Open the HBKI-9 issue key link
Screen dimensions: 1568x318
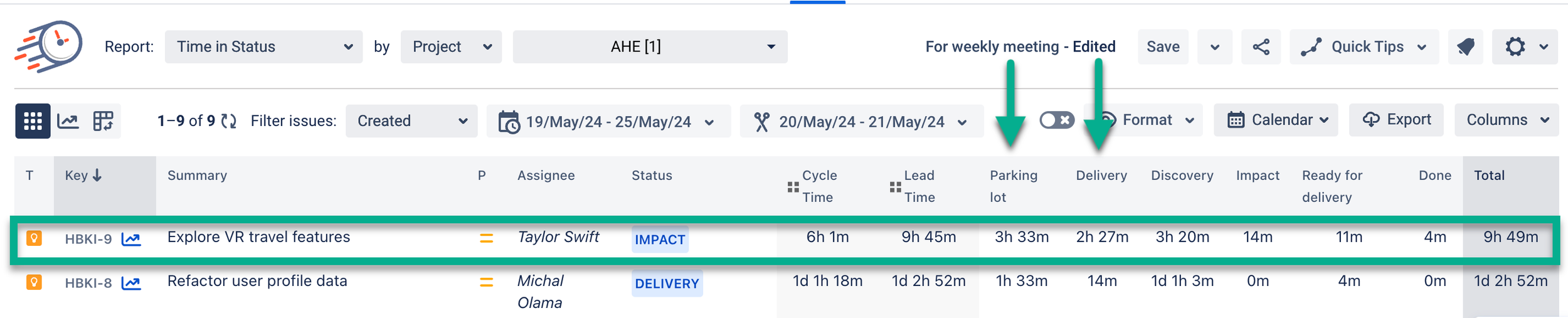tap(88, 239)
